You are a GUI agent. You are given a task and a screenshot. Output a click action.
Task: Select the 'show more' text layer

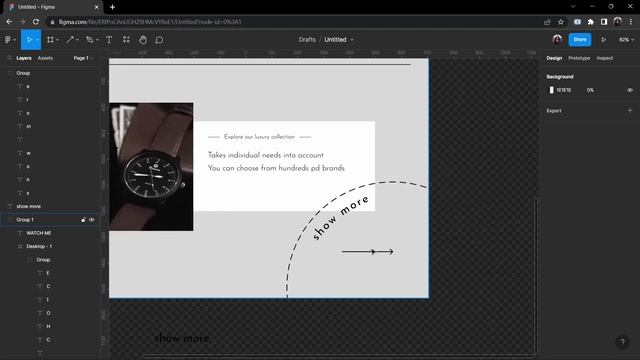click(x=50, y=206)
